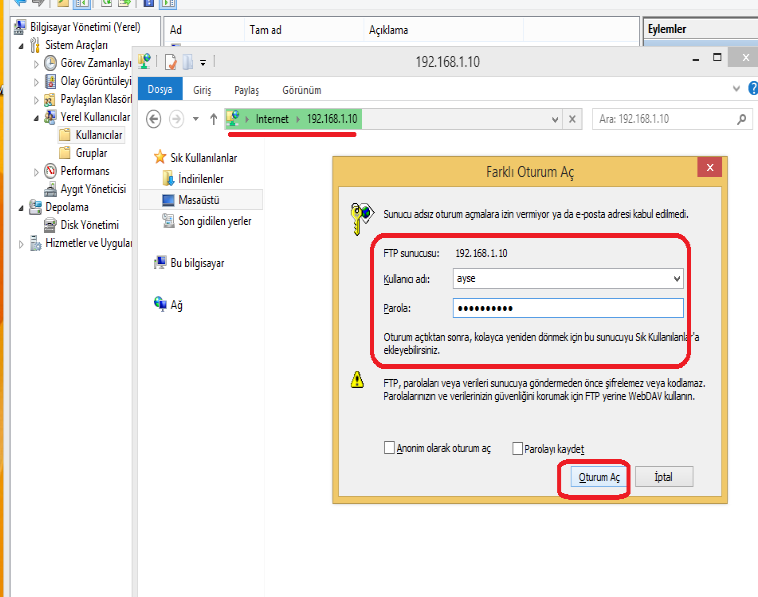Select Bu bilgisayar in navigation pane
Viewport: 758px width, 597px height.
click(x=196, y=263)
